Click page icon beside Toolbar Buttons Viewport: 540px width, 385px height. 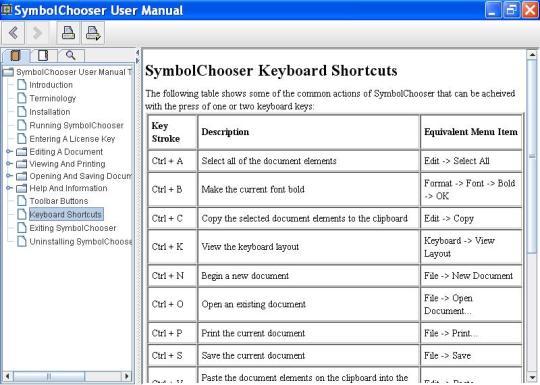[22, 200]
